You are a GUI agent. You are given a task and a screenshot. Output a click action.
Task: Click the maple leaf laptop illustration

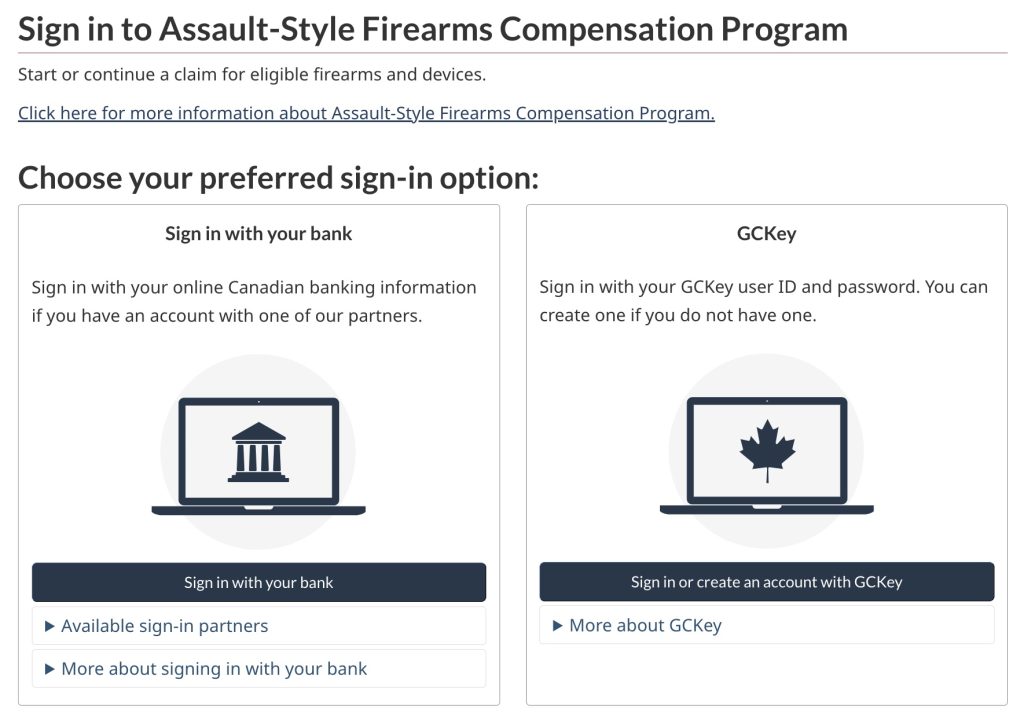point(766,450)
